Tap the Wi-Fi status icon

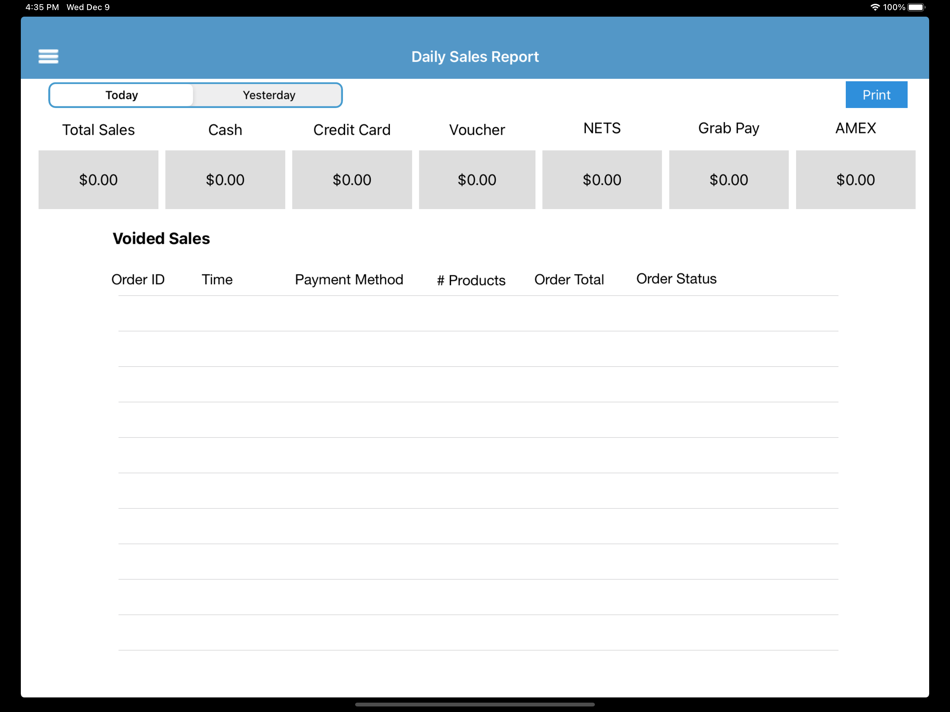coord(875,7)
